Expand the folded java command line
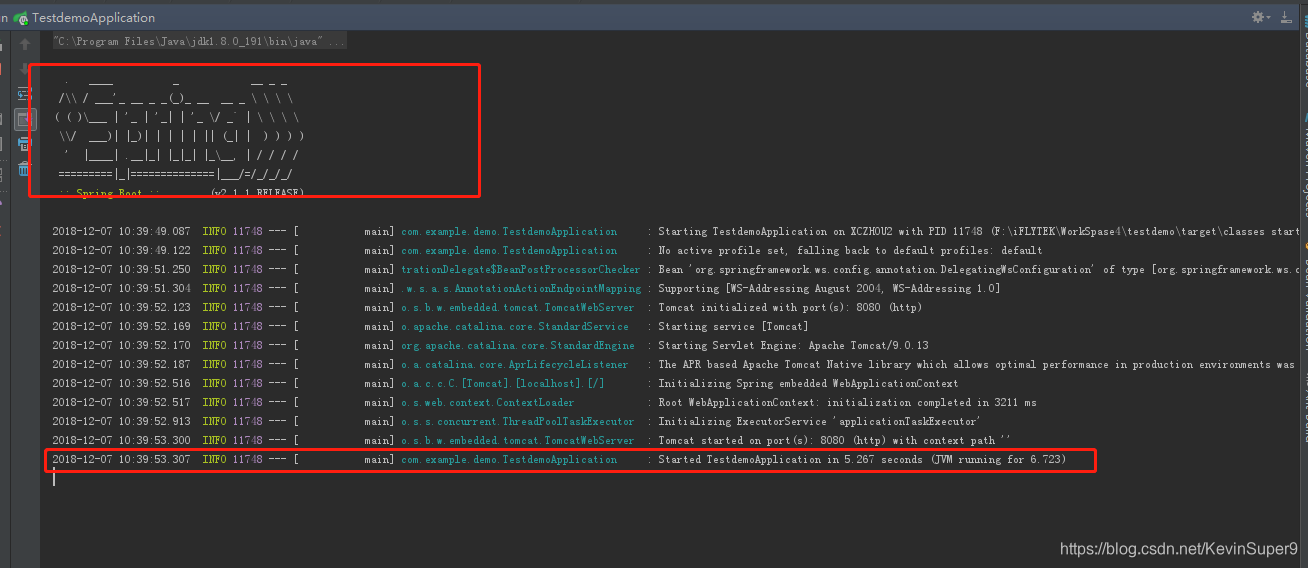The height and width of the screenshot is (568, 1308). click(200, 42)
